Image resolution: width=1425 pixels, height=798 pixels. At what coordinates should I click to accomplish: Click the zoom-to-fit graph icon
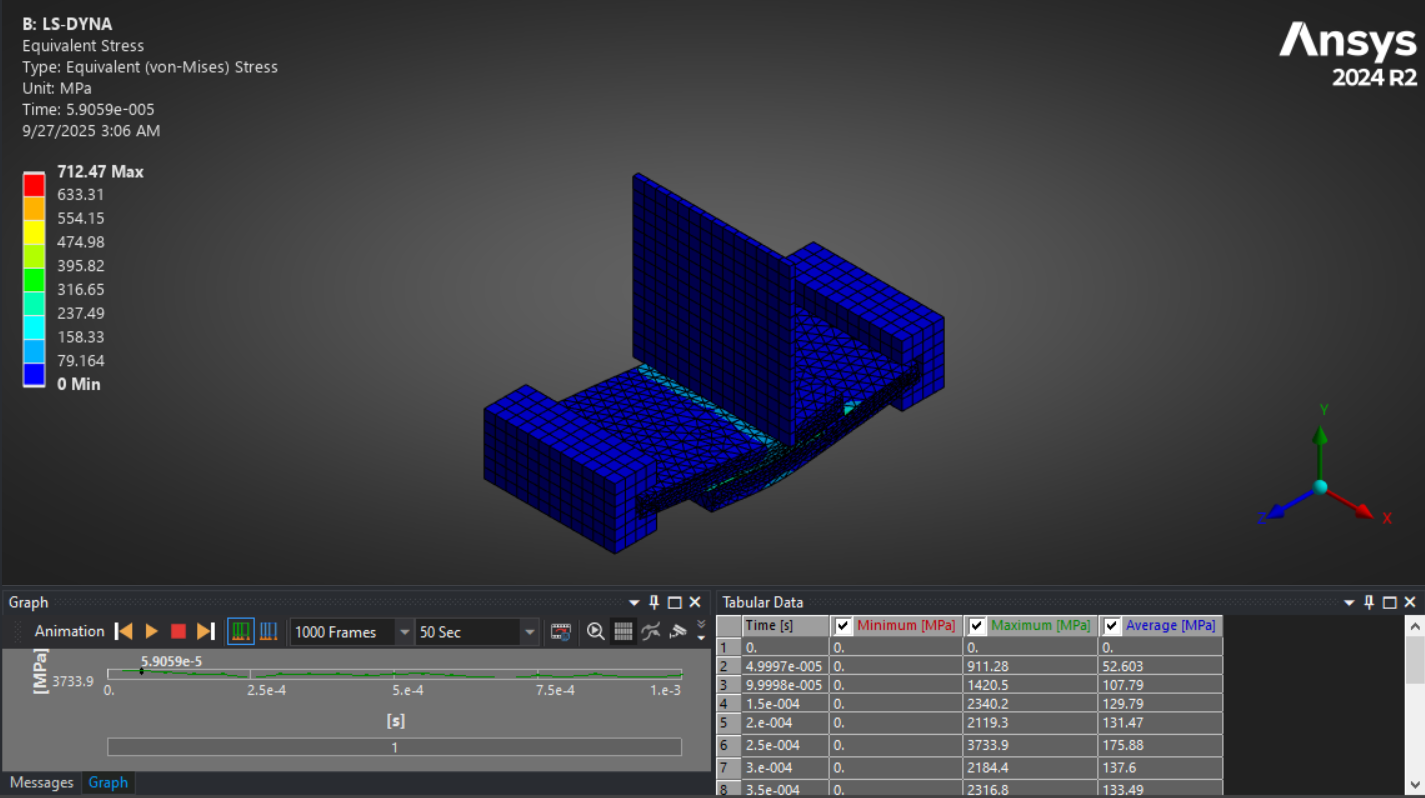pos(596,631)
